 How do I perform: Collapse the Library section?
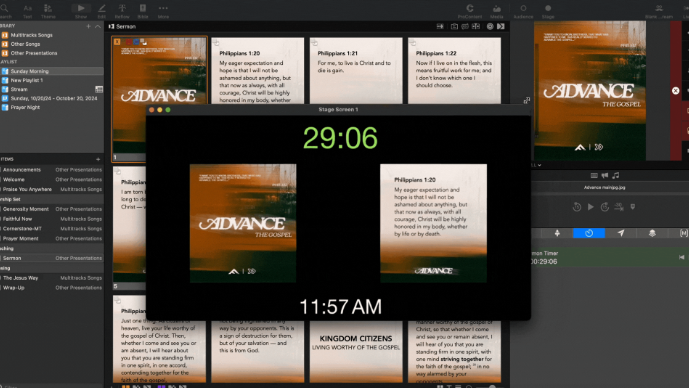[x=98, y=26]
